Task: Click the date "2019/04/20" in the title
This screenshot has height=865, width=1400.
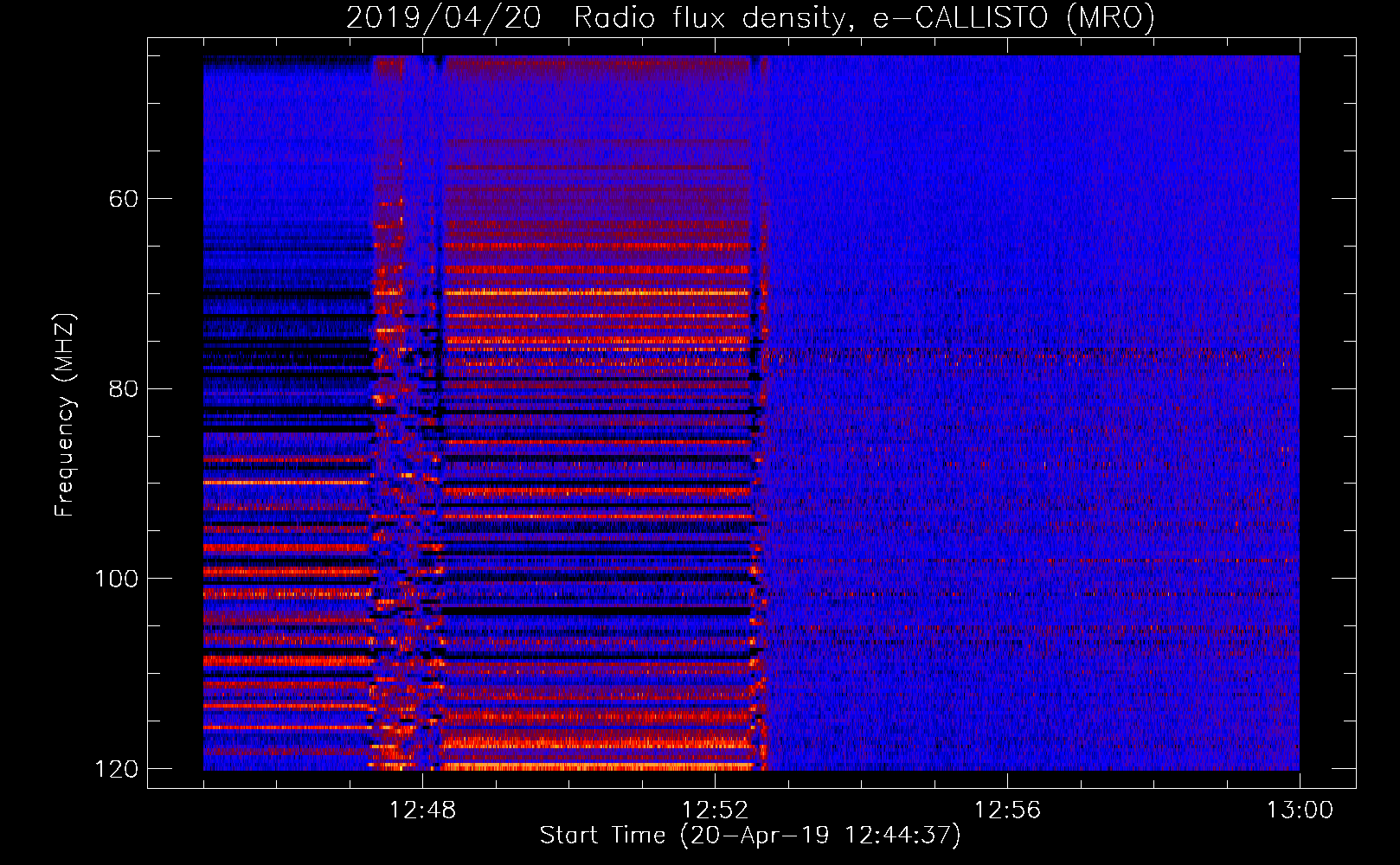Action: pos(444,18)
